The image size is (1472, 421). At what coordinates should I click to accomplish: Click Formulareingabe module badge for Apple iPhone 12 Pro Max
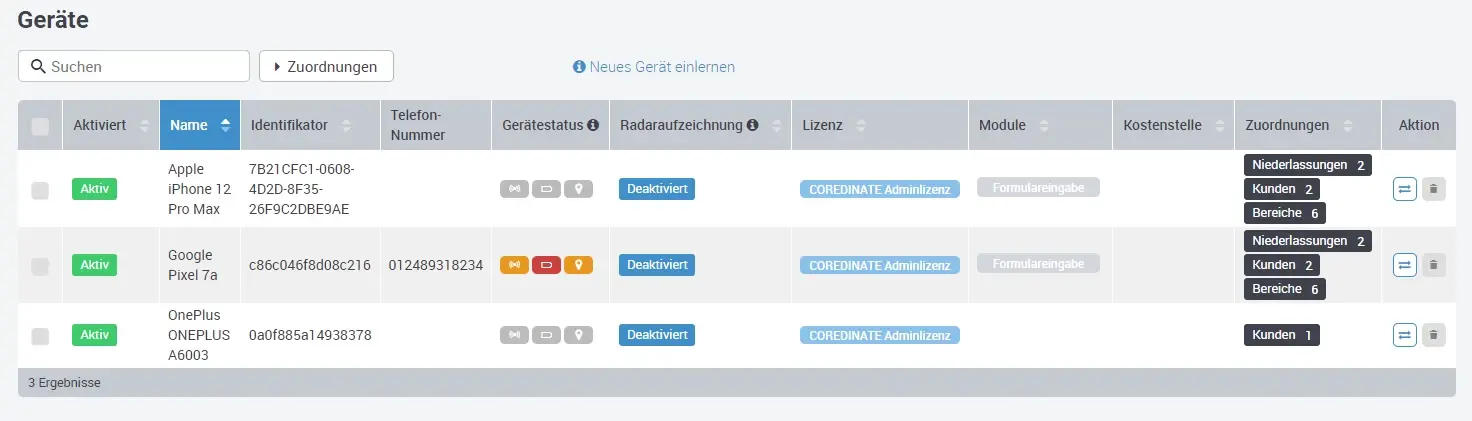(1038, 187)
